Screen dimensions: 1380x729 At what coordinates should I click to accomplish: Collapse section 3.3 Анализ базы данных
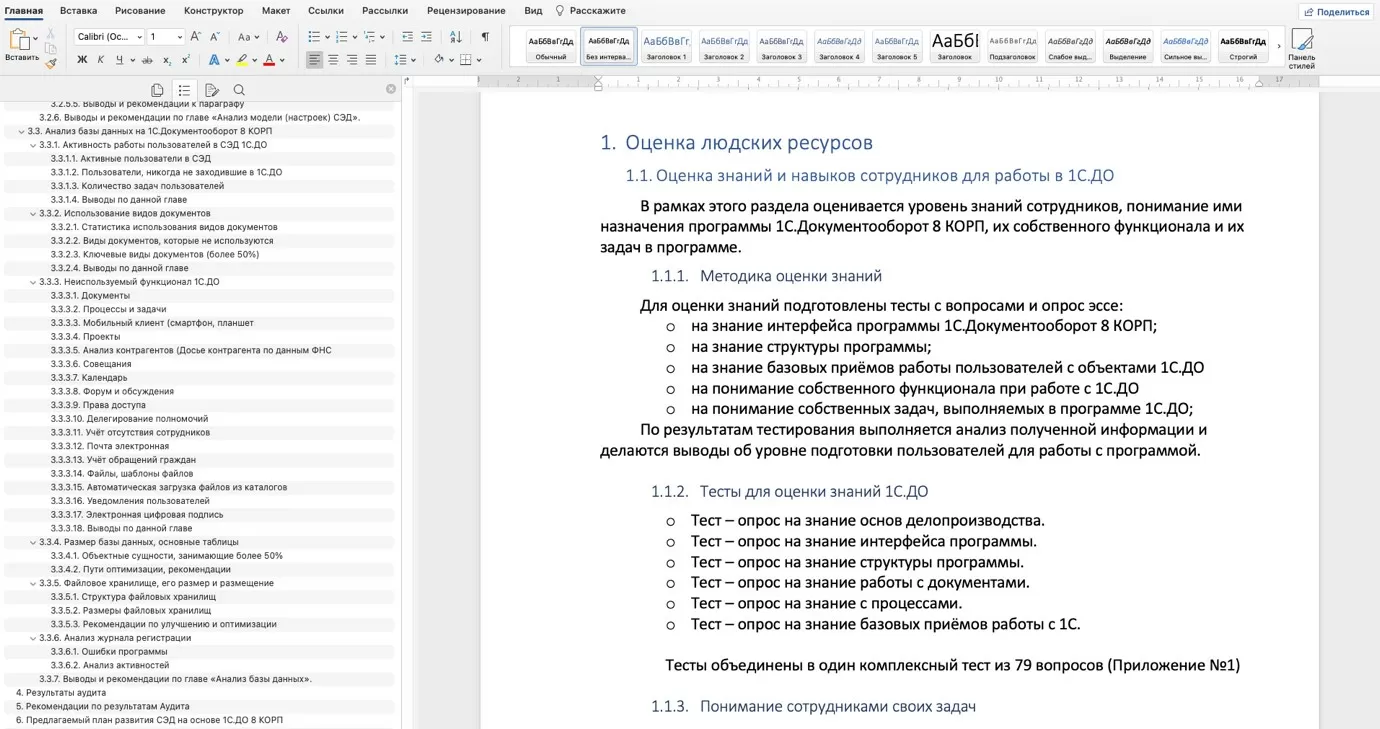click(x=21, y=131)
